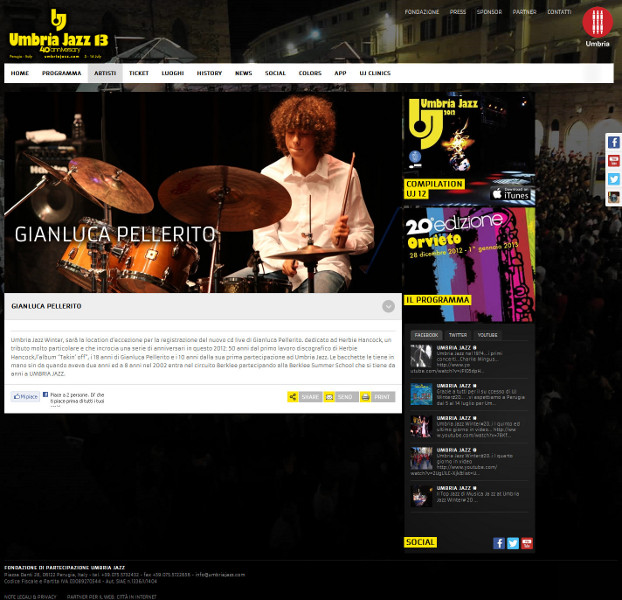
Task: Open Twitter from the side floating bar
Action: [x=614, y=179]
